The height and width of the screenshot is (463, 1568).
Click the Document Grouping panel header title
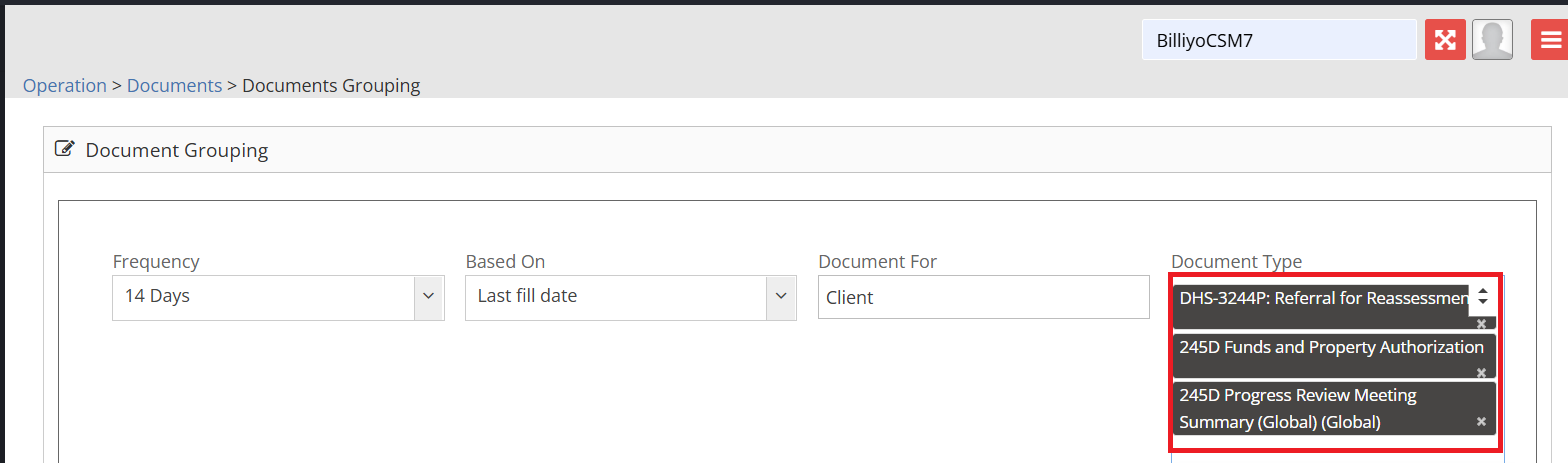click(x=177, y=151)
